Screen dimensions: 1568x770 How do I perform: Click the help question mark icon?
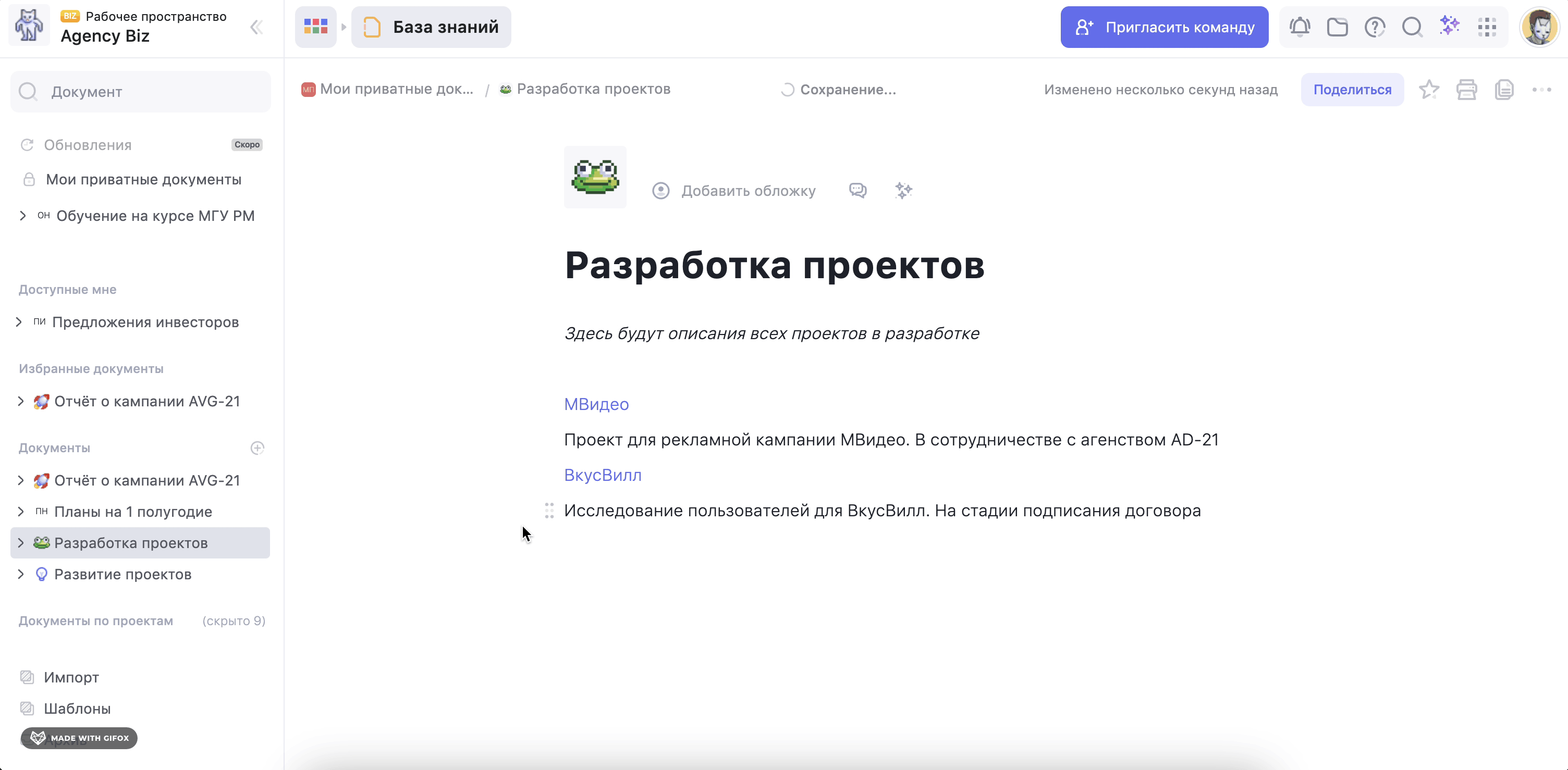coord(1375,27)
